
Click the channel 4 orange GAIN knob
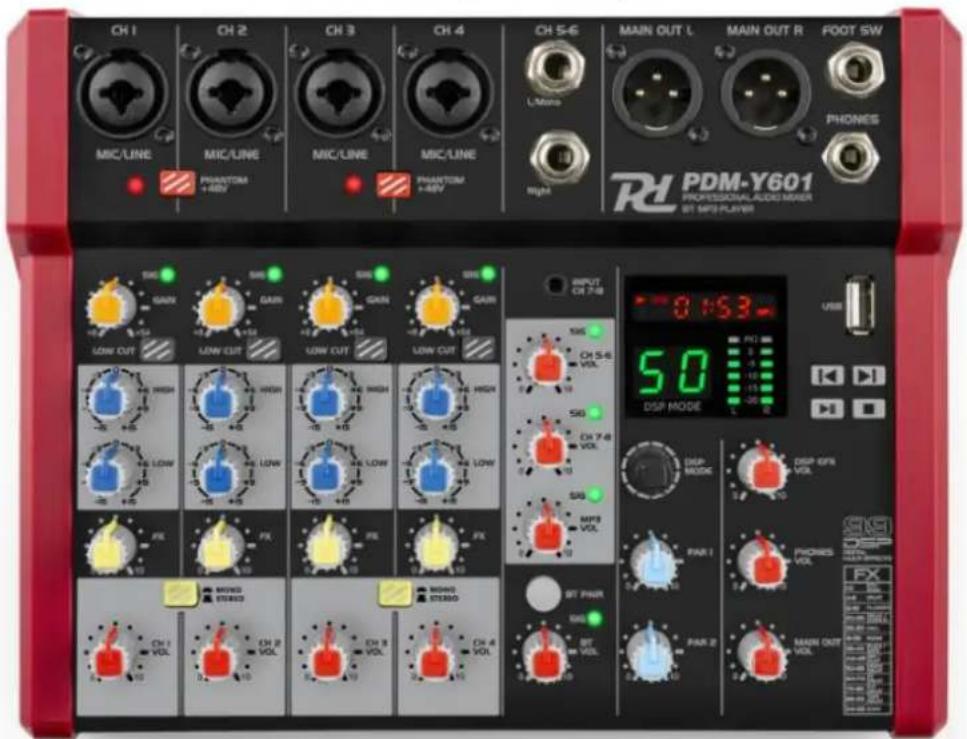[x=437, y=305]
